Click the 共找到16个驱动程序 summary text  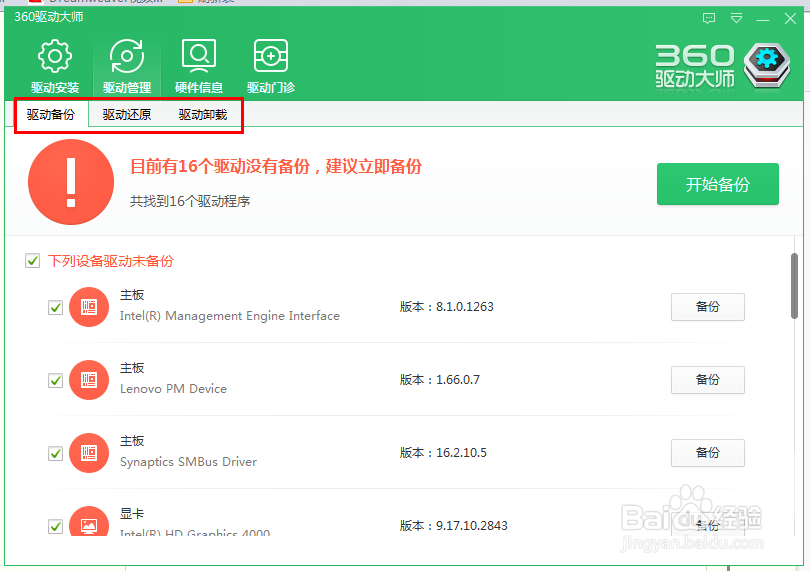[x=190, y=201]
